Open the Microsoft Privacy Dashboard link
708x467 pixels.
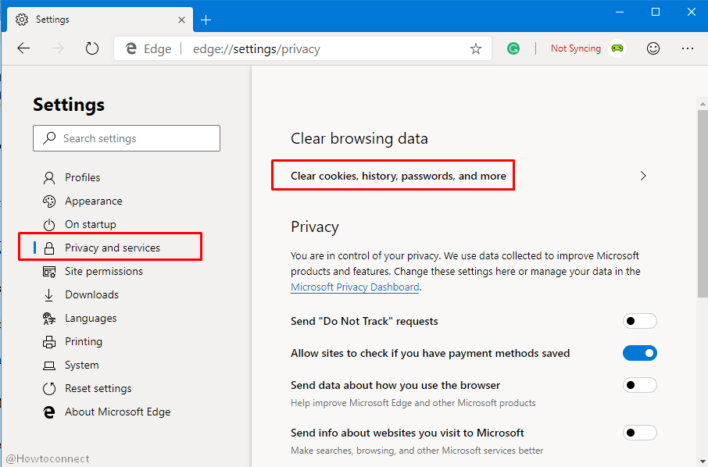click(355, 287)
